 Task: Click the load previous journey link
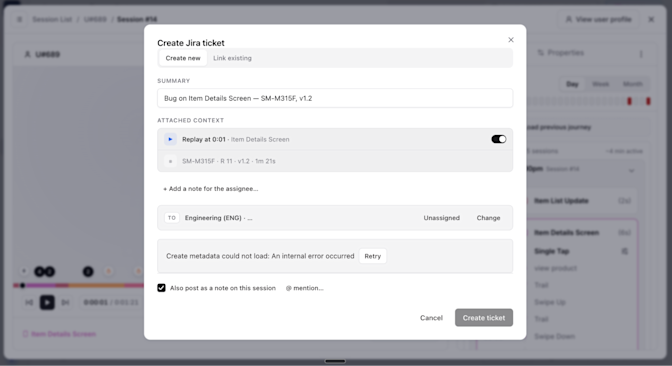click(x=559, y=127)
